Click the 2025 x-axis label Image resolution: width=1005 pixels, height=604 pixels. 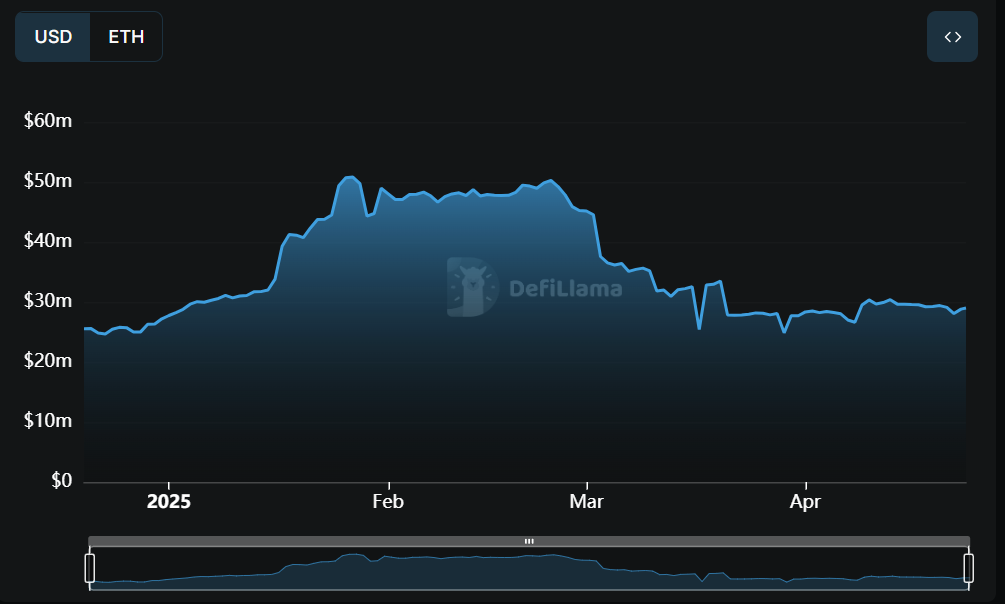pyautogui.click(x=168, y=501)
